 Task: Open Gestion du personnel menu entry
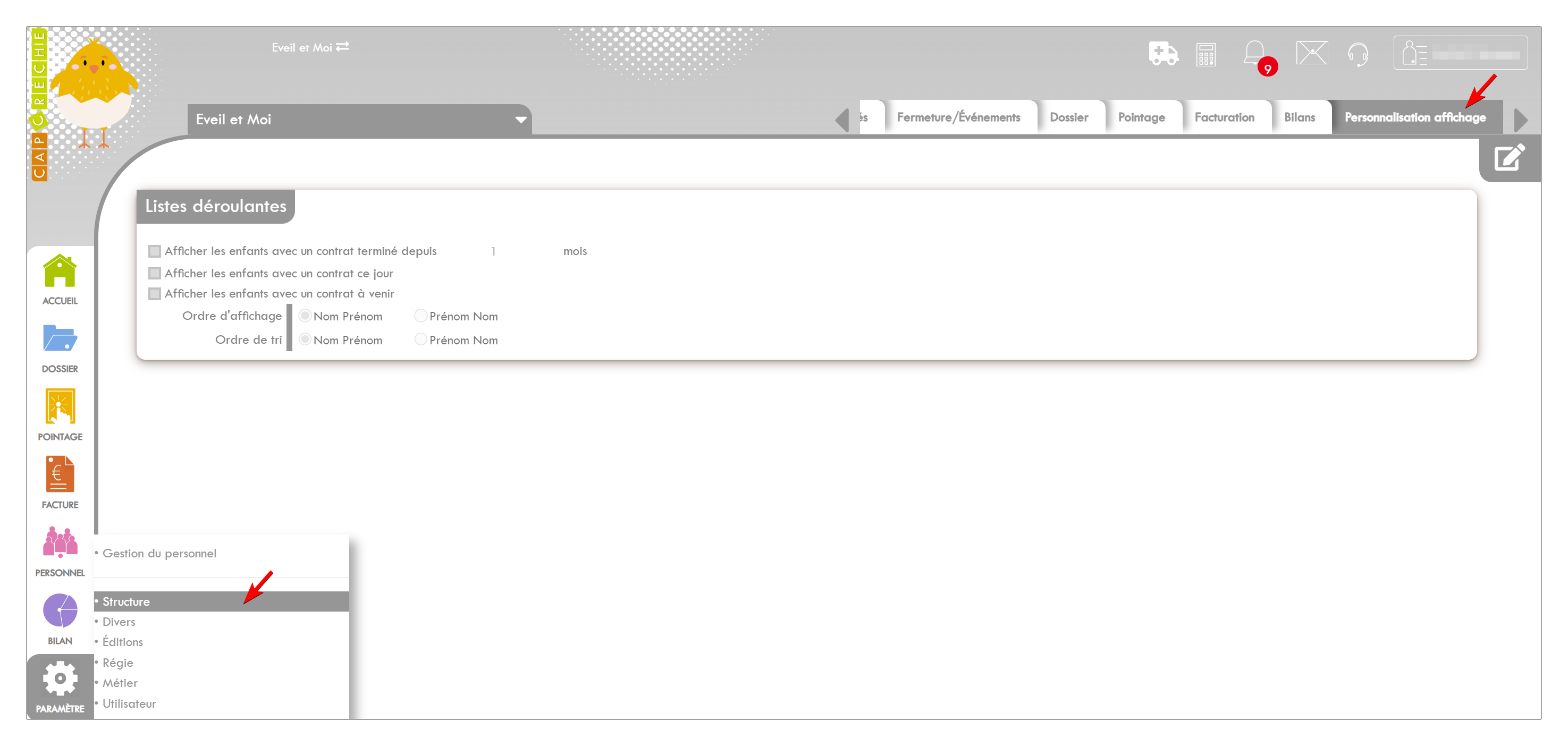point(159,553)
